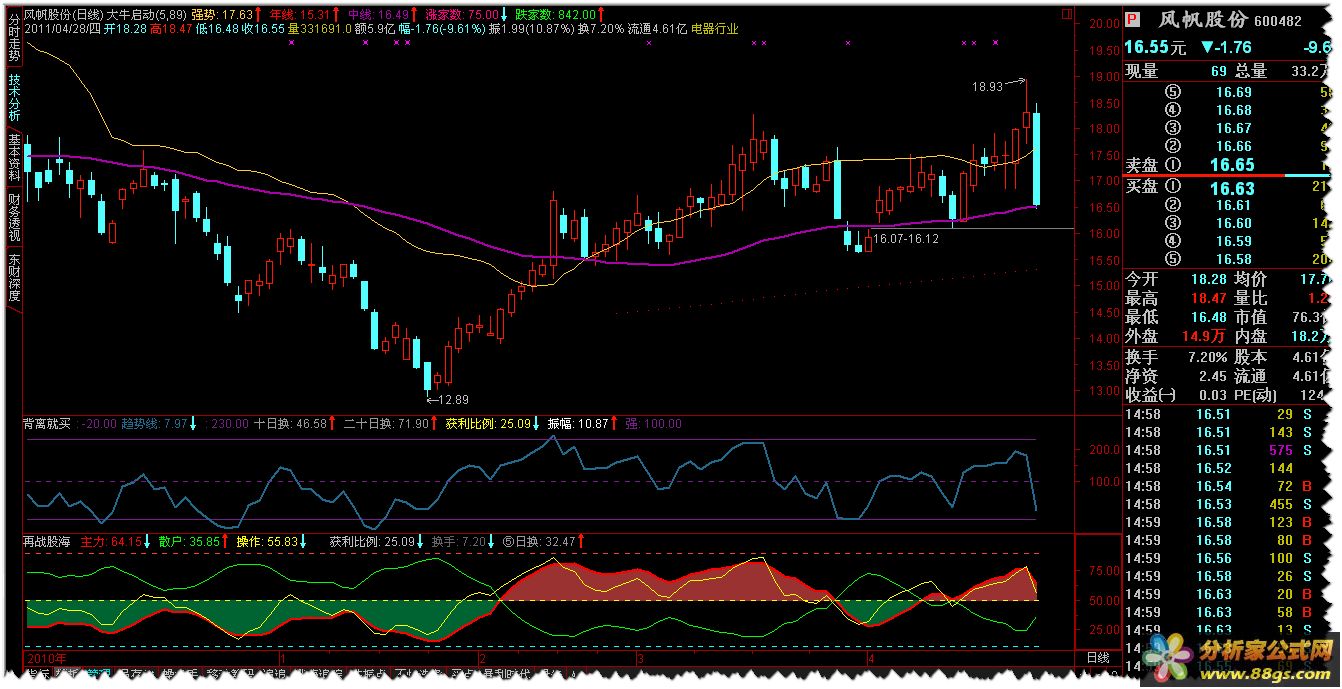Click the stock name 风帆股份 in quote panel
Screen dimensions: 1342x689
(1201, 20)
